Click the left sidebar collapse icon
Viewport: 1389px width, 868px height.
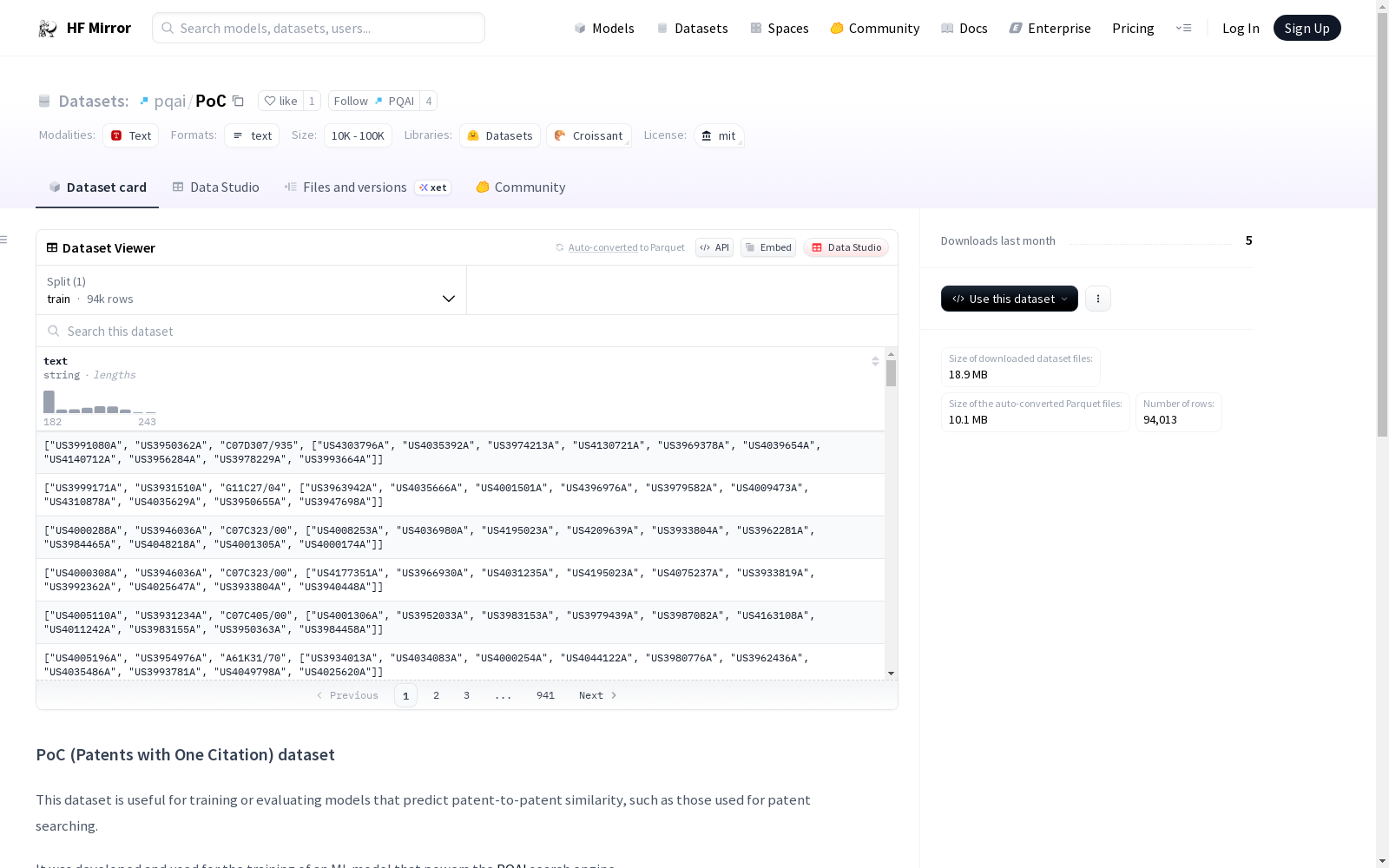click(4, 240)
